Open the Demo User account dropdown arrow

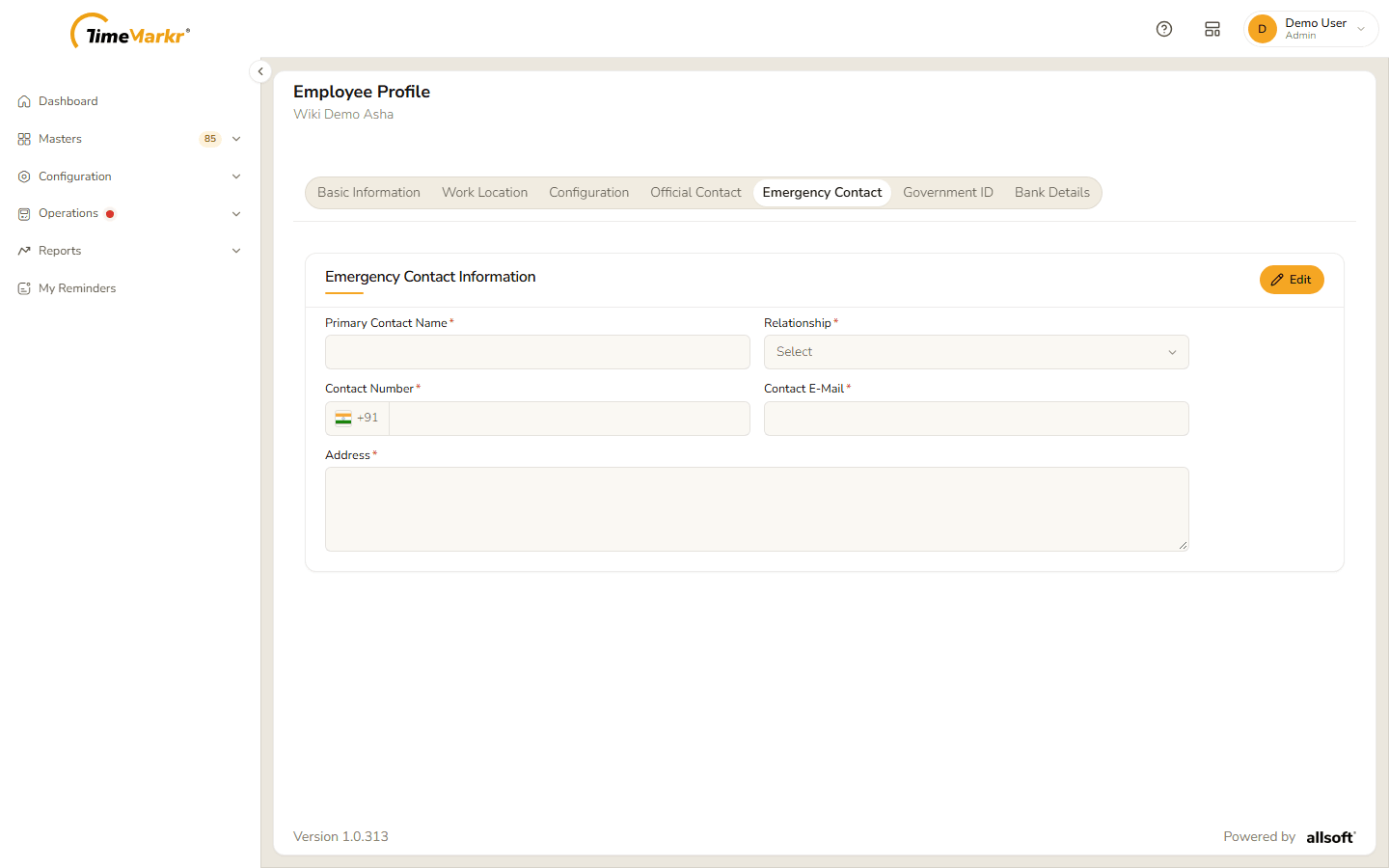pos(1361,29)
